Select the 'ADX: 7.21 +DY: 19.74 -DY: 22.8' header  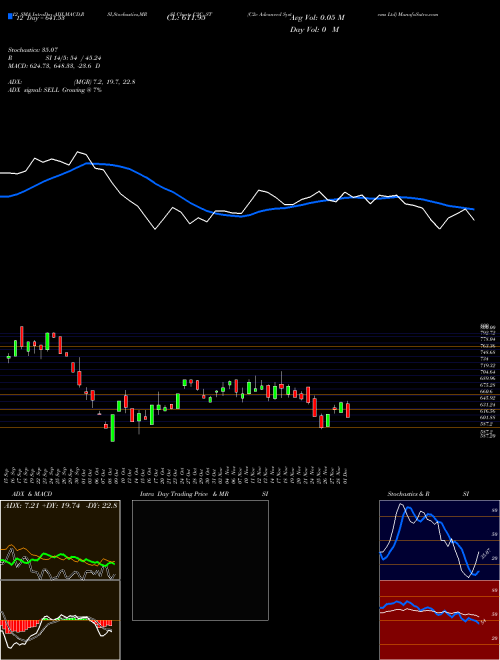[x=61, y=506]
